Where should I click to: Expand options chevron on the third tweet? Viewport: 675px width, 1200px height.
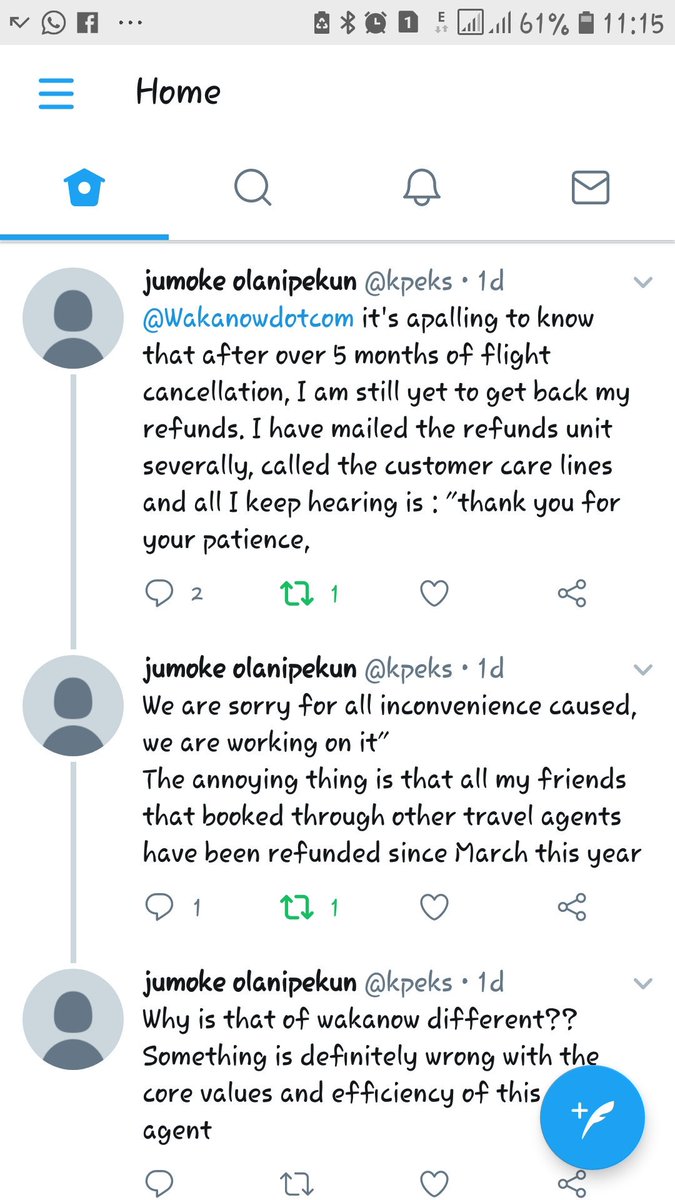[643, 983]
